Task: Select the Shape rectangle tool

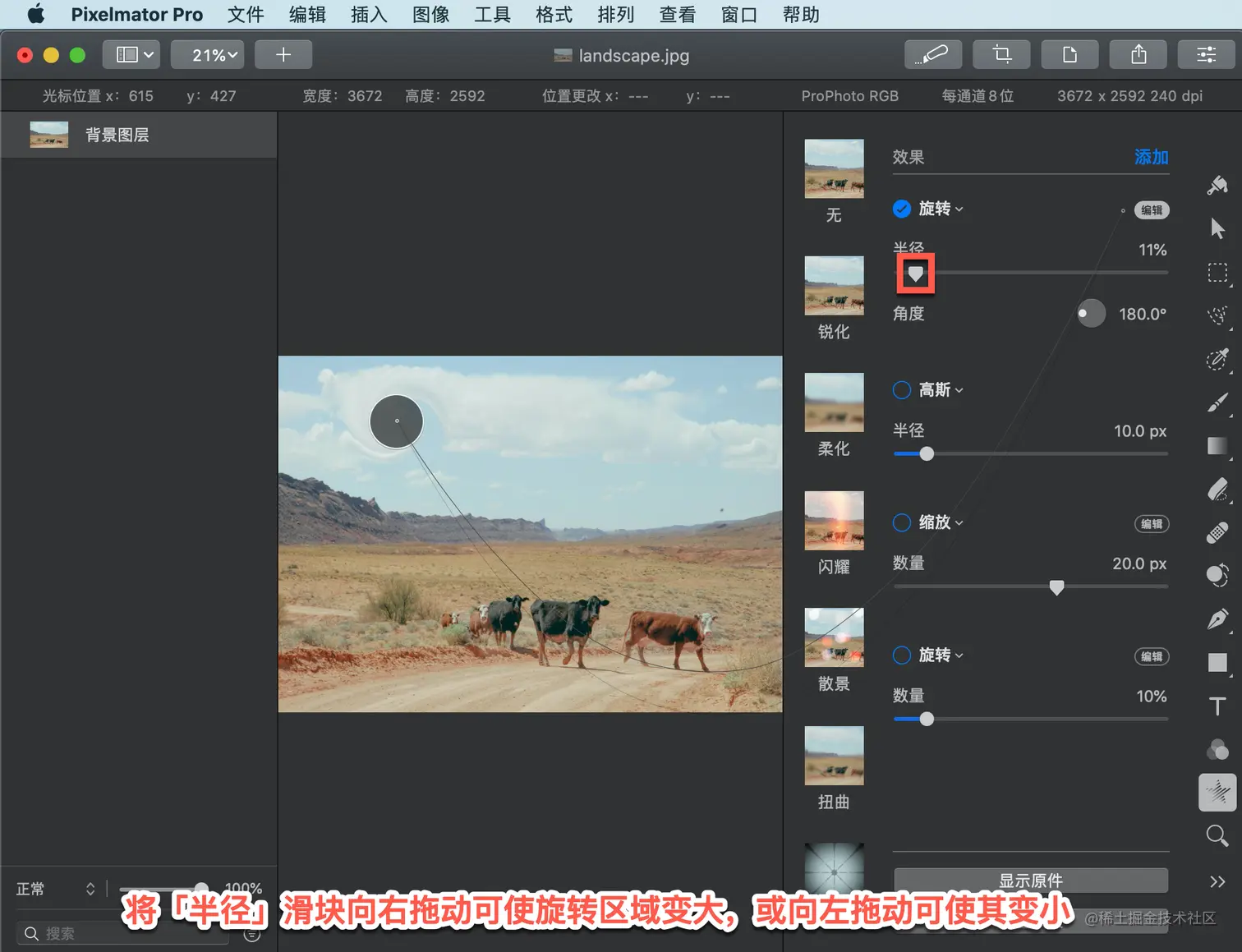Action: [1217, 663]
